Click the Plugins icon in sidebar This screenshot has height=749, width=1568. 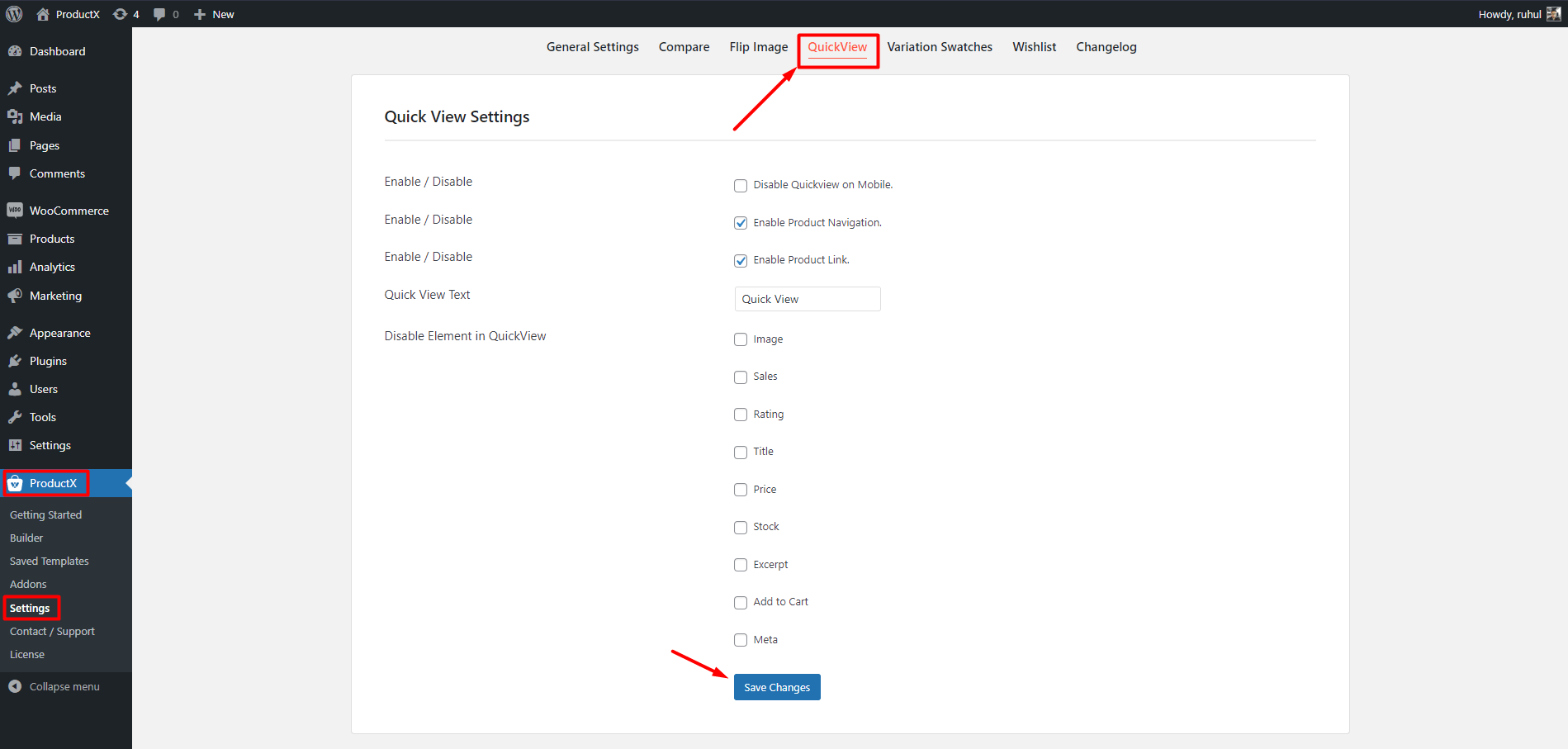click(15, 360)
